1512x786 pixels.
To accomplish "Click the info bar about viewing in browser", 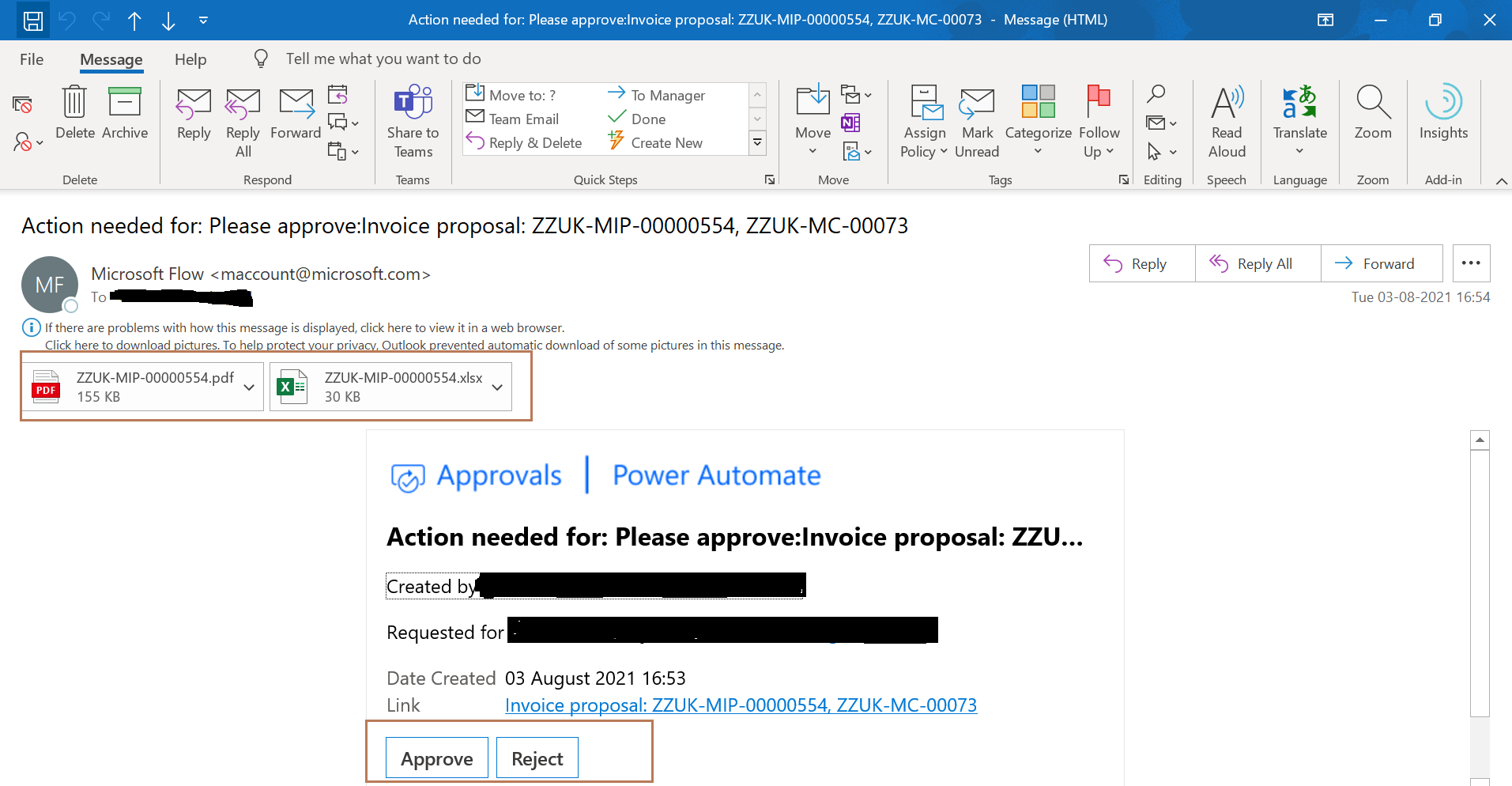I will pos(304,327).
